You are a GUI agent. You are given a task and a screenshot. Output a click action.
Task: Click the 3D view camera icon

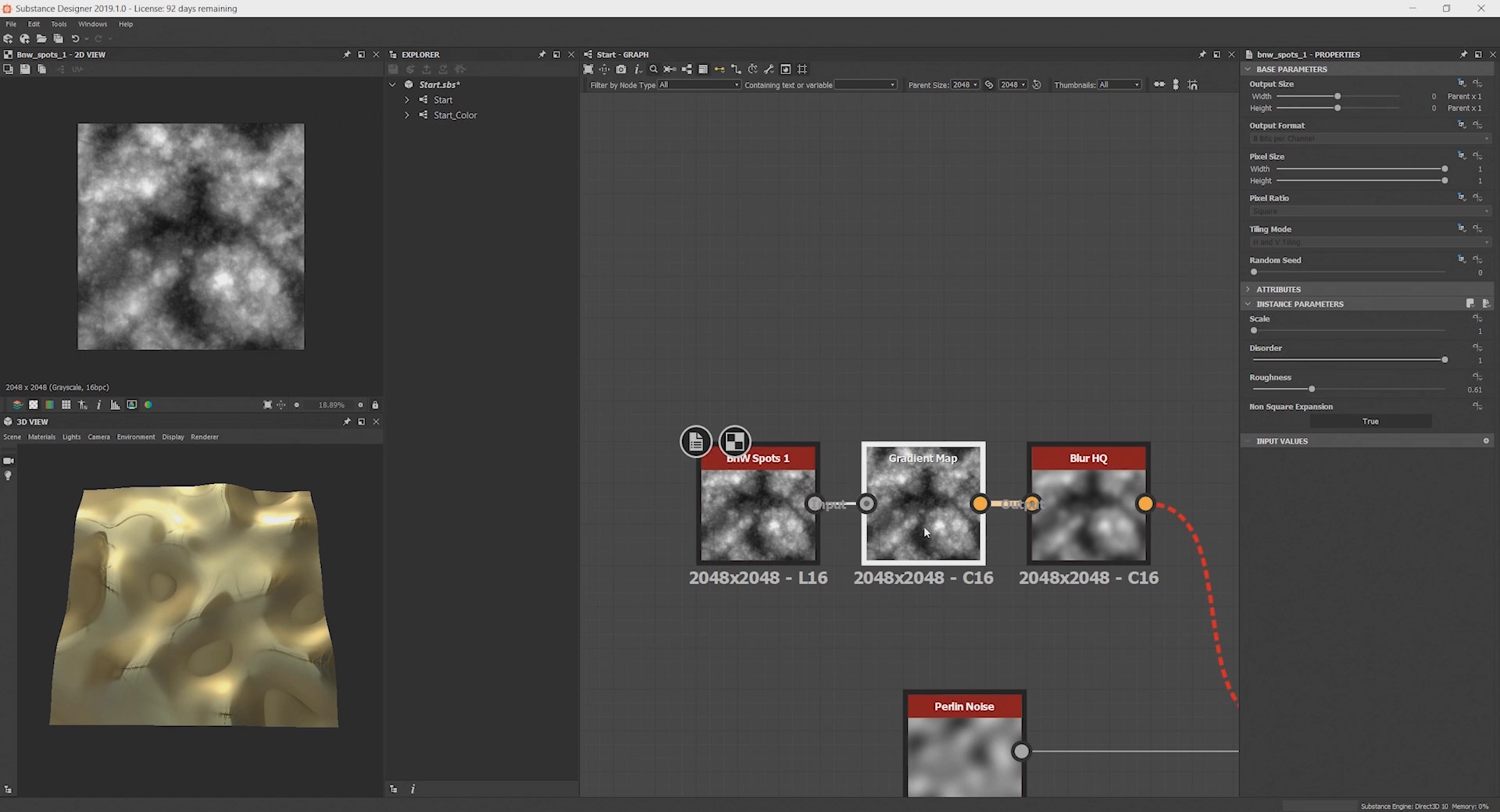(9, 461)
